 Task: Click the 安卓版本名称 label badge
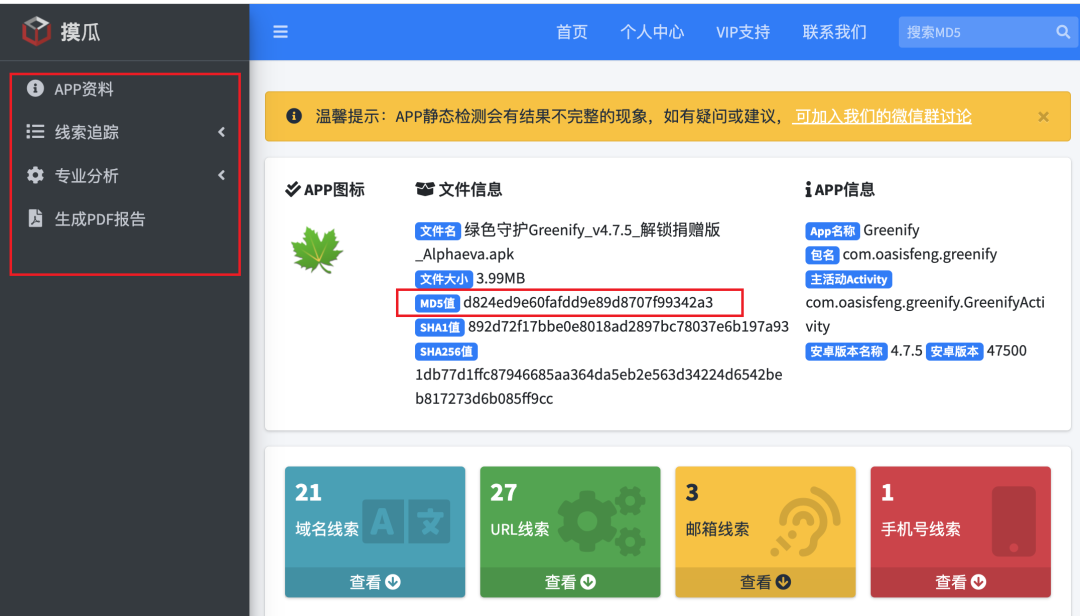coord(846,351)
